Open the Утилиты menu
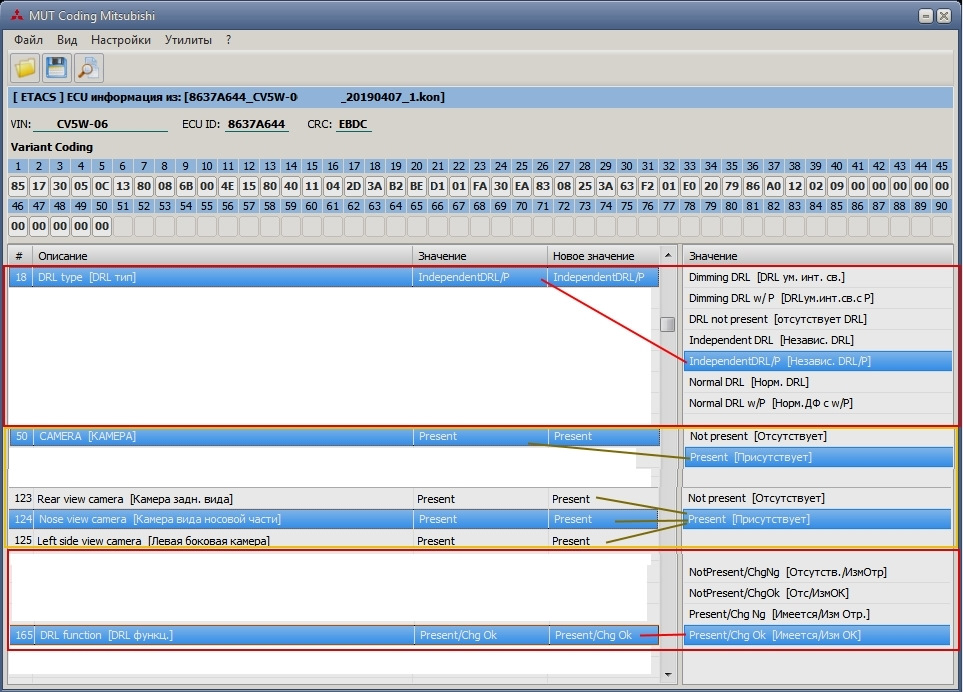 point(188,40)
